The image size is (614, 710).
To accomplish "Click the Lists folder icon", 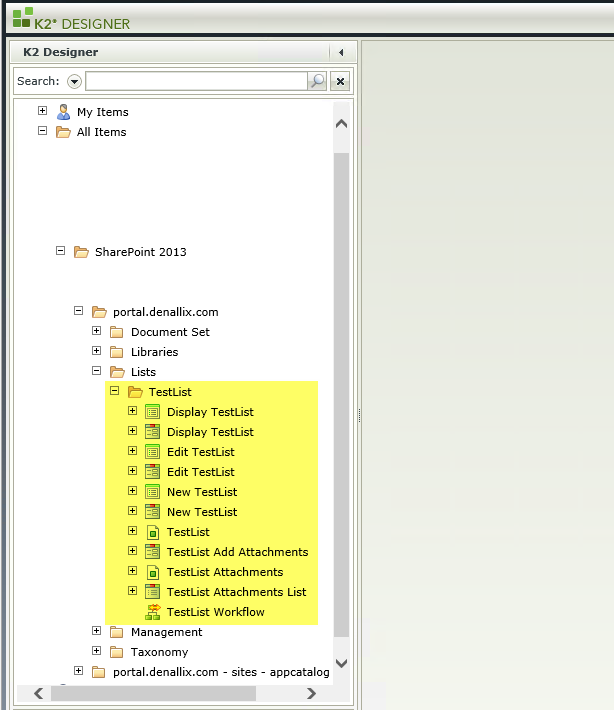I will [117, 372].
